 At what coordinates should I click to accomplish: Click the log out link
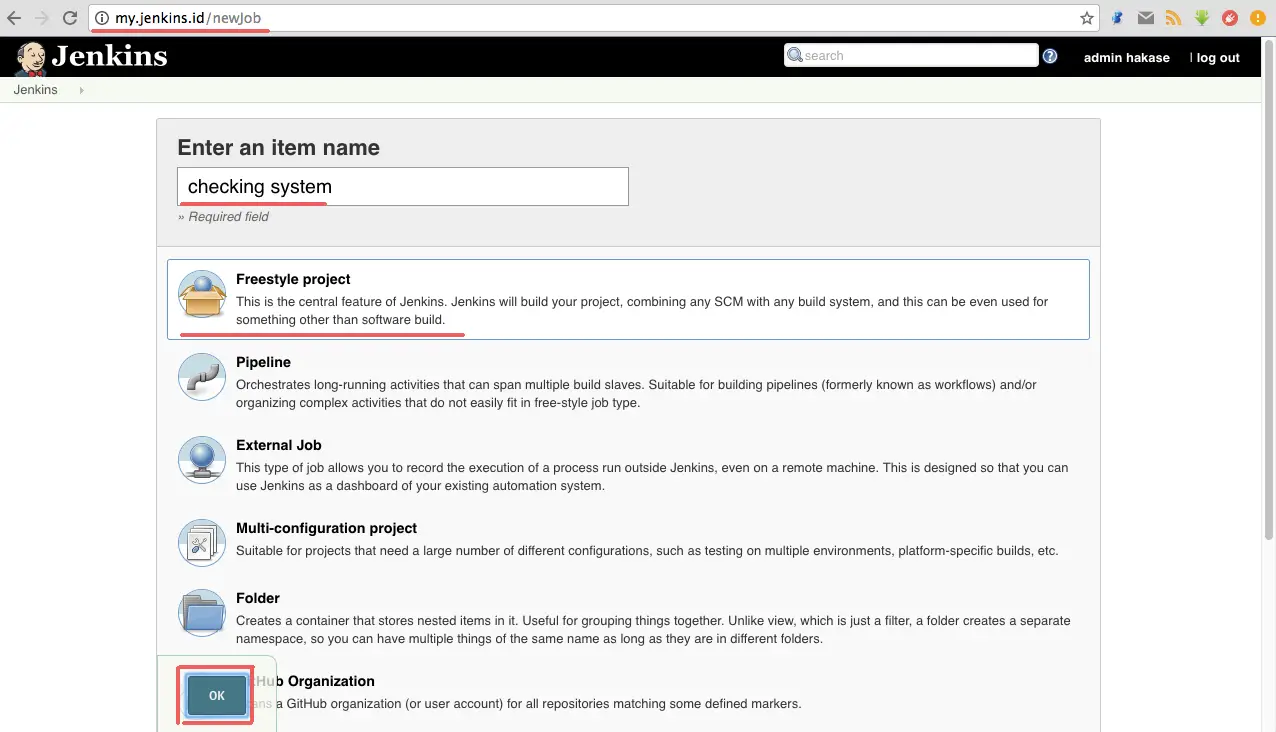coord(1218,58)
